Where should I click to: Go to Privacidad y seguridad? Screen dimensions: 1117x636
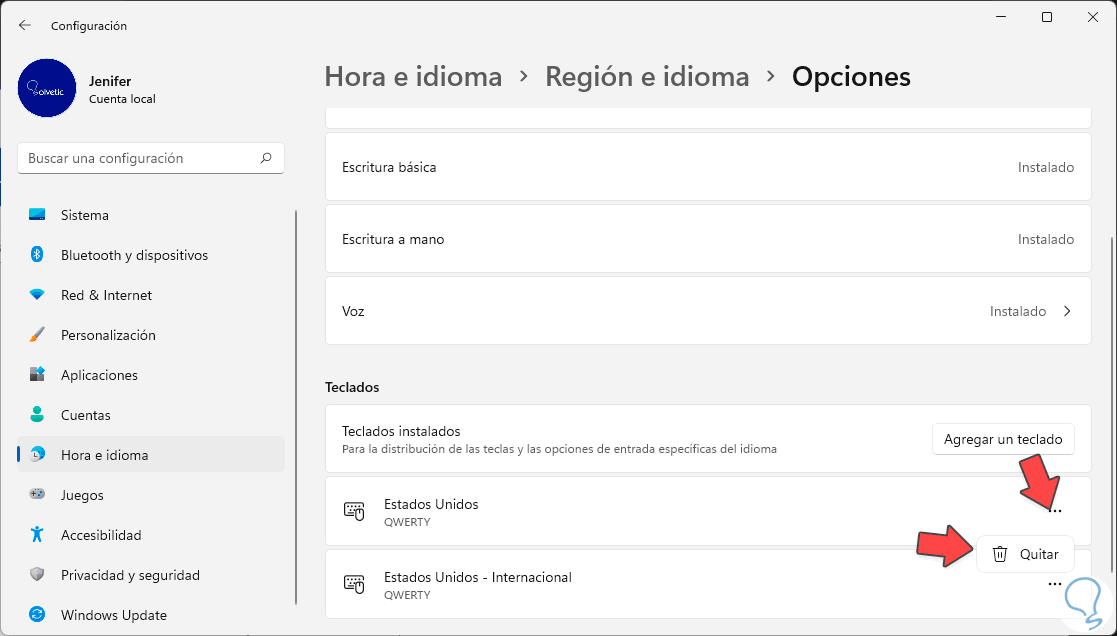click(130, 575)
